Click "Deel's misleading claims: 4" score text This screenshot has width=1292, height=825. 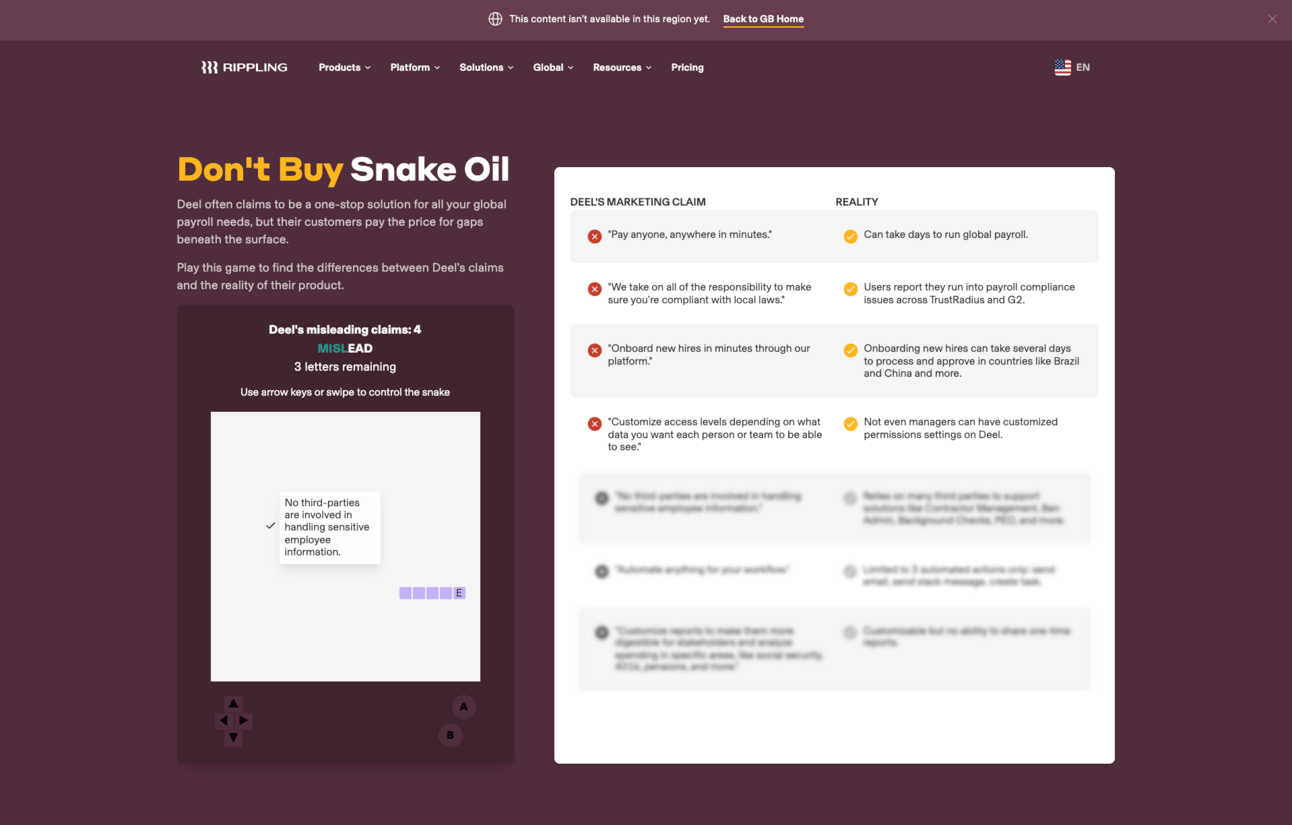point(345,329)
